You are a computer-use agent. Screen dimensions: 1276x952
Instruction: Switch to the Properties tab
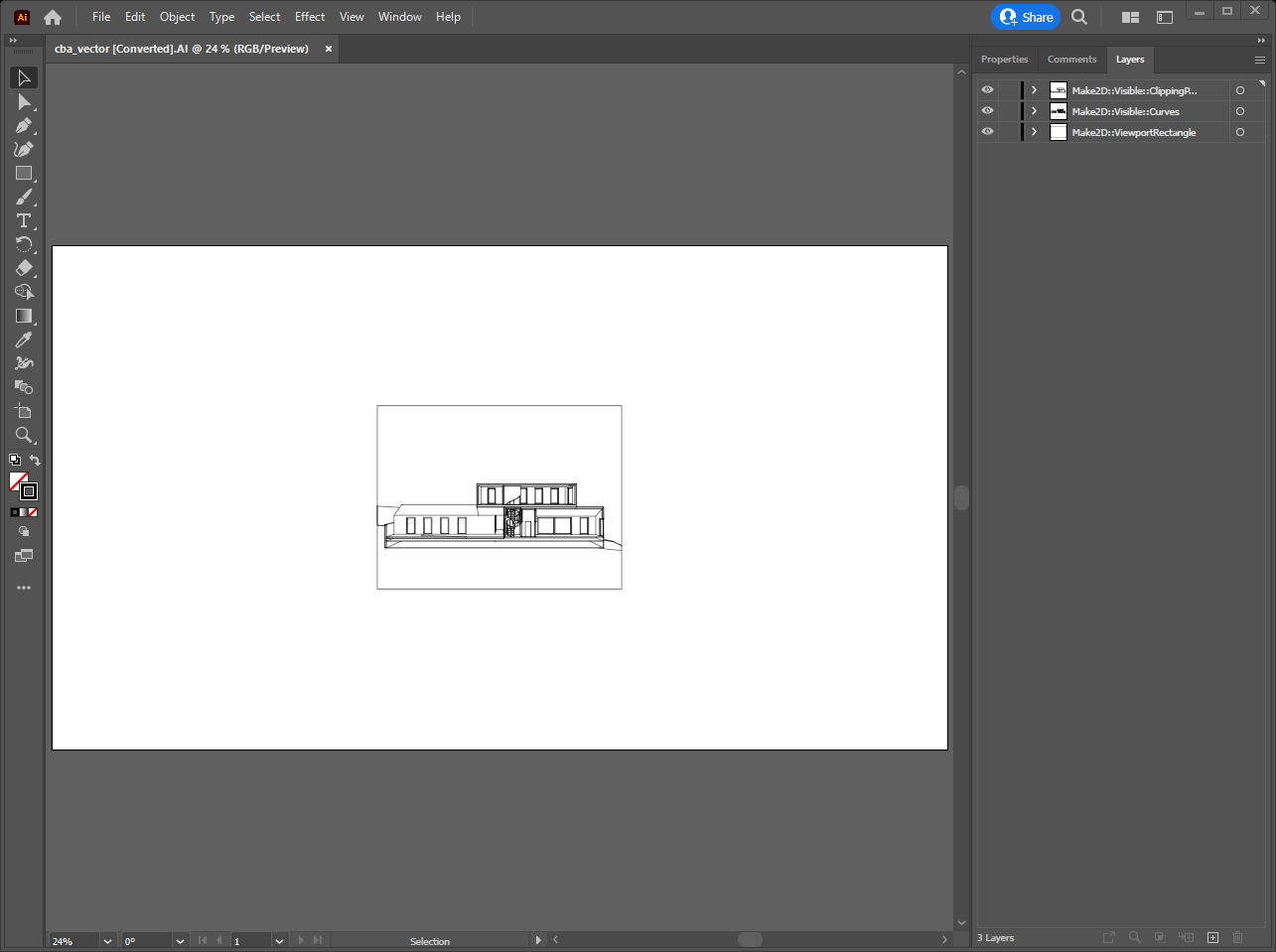coord(1004,60)
